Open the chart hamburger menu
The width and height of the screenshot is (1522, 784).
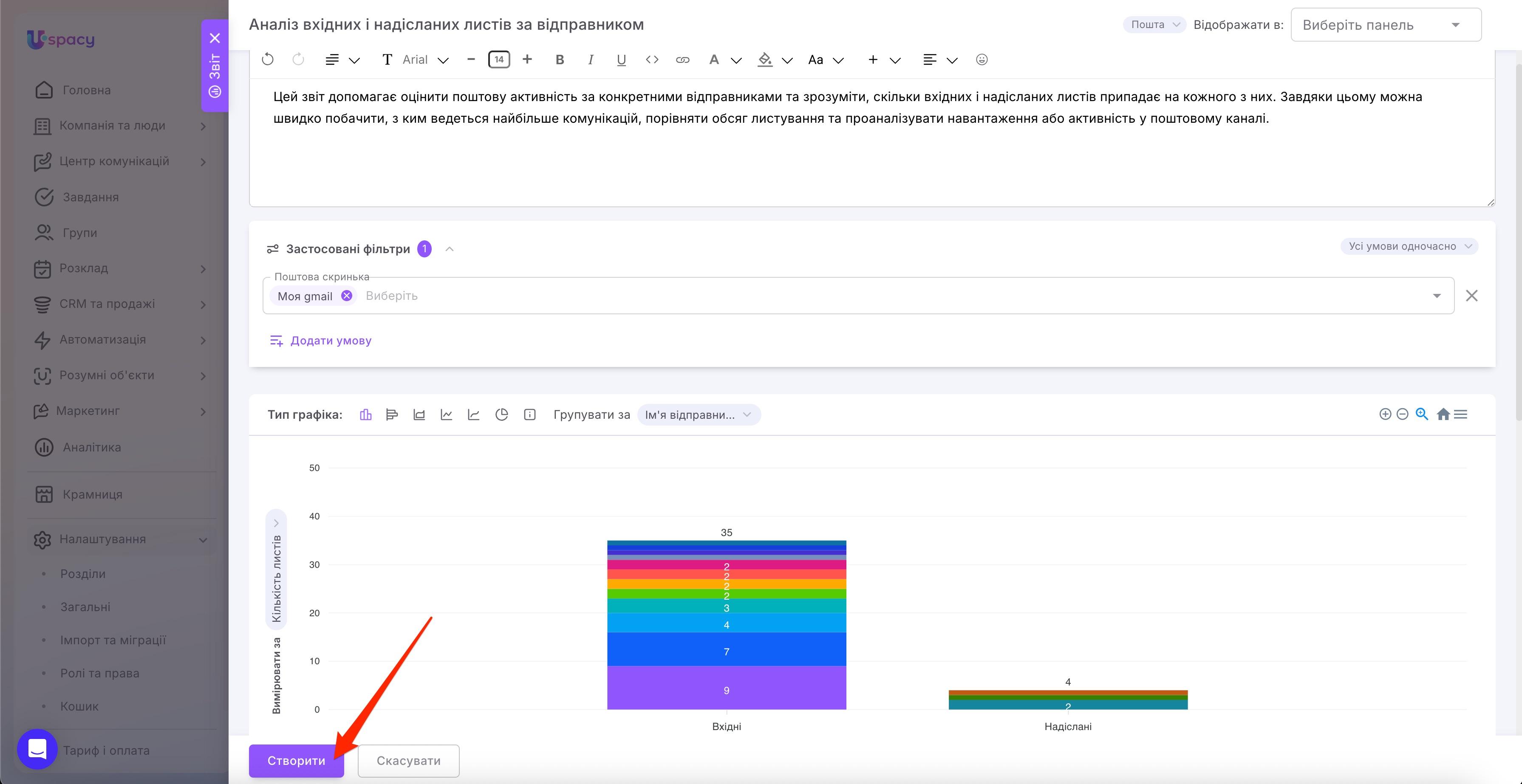(1460, 414)
